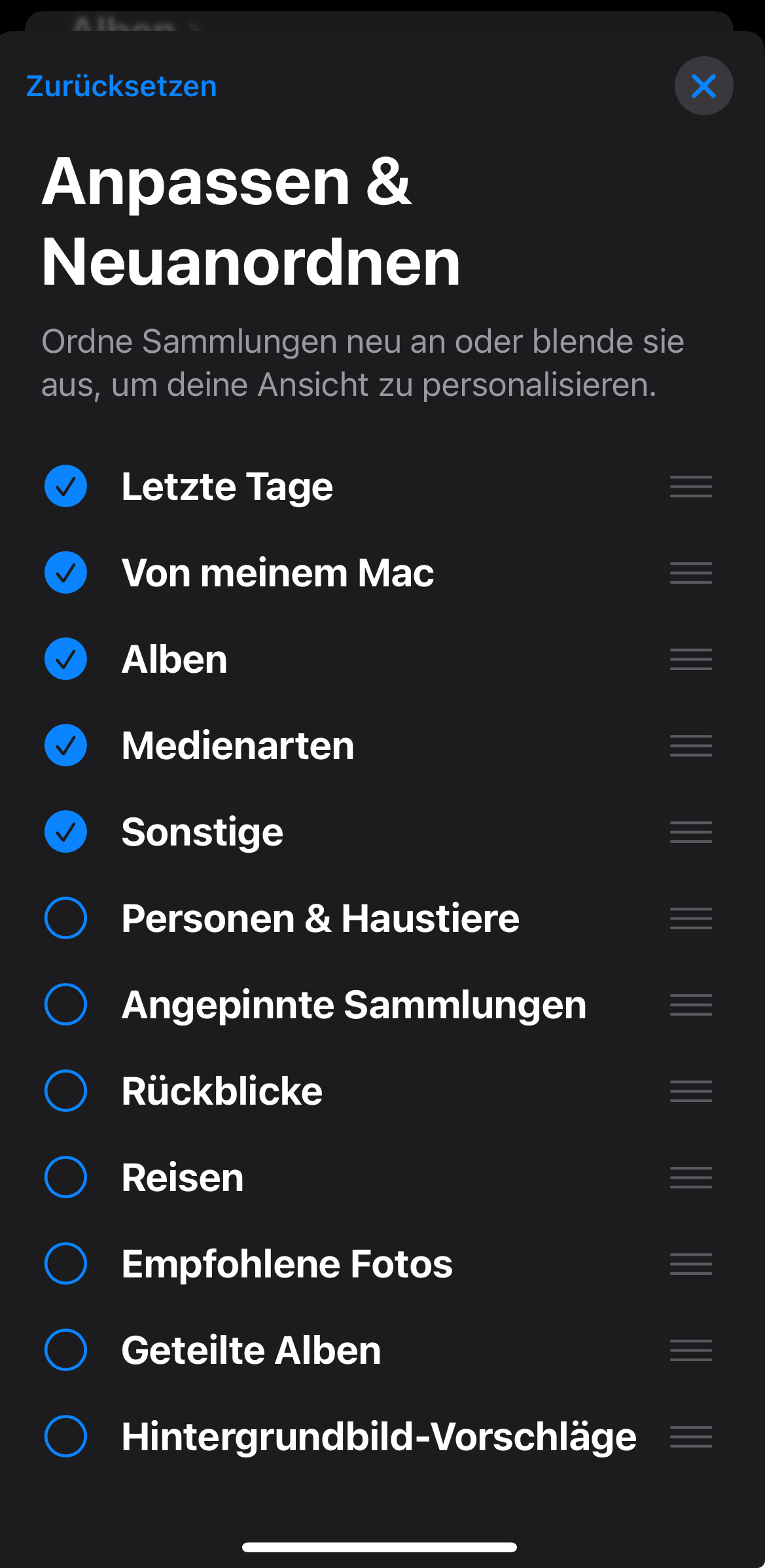This screenshot has height=1568, width=765.
Task: Close the Anpassen & Neuanordnen sheet
Action: pos(703,86)
